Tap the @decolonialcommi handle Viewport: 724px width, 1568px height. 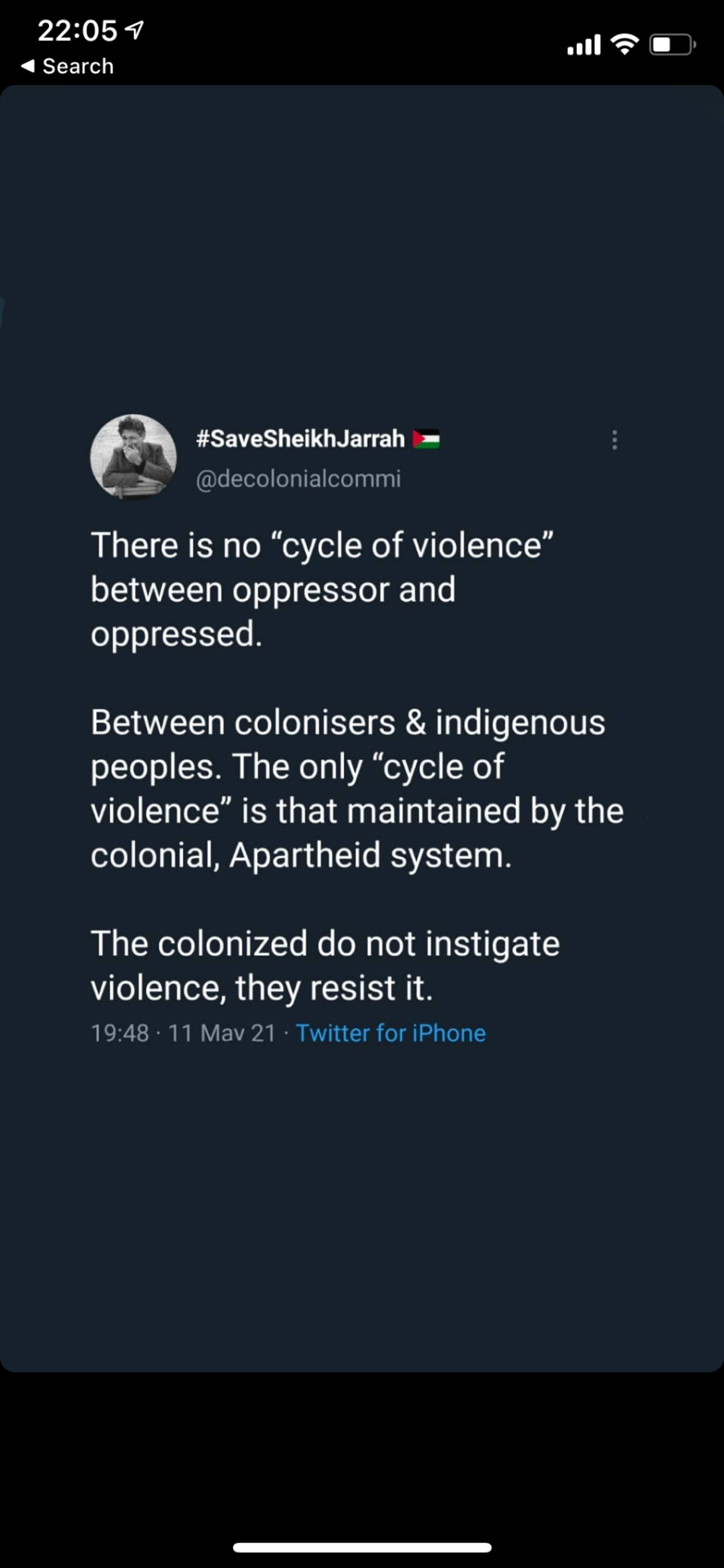[298, 479]
